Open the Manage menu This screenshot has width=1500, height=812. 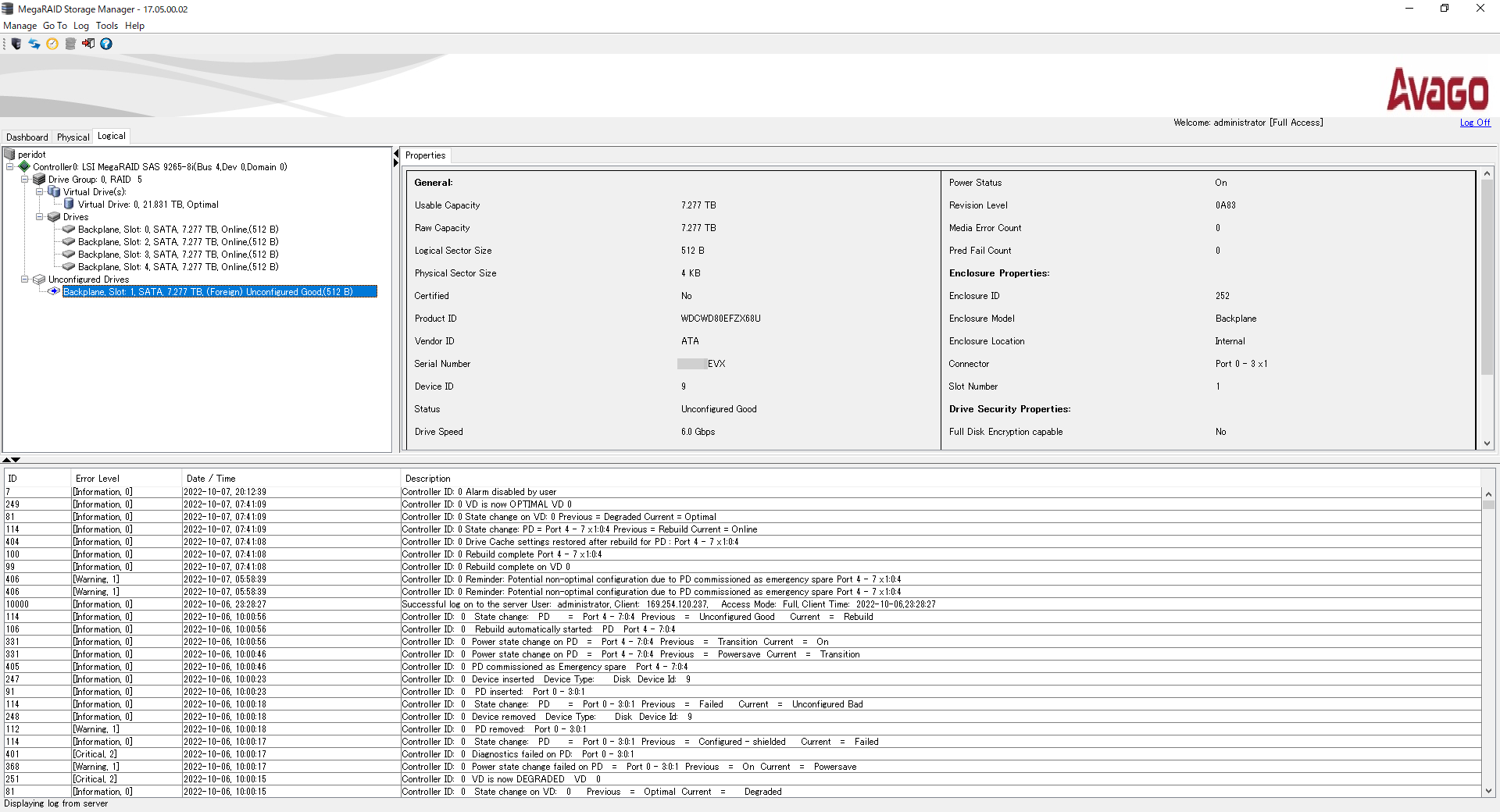tap(20, 26)
